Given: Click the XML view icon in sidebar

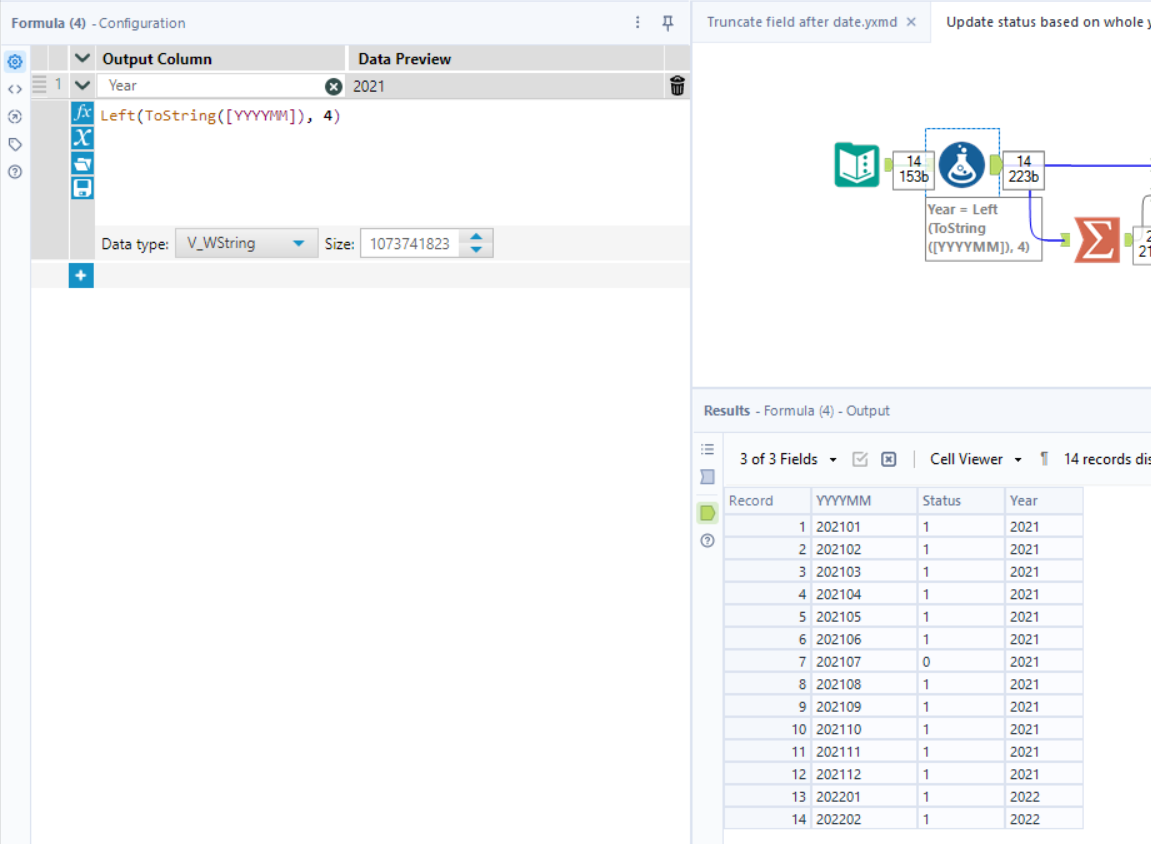Looking at the screenshot, I should tap(14, 89).
